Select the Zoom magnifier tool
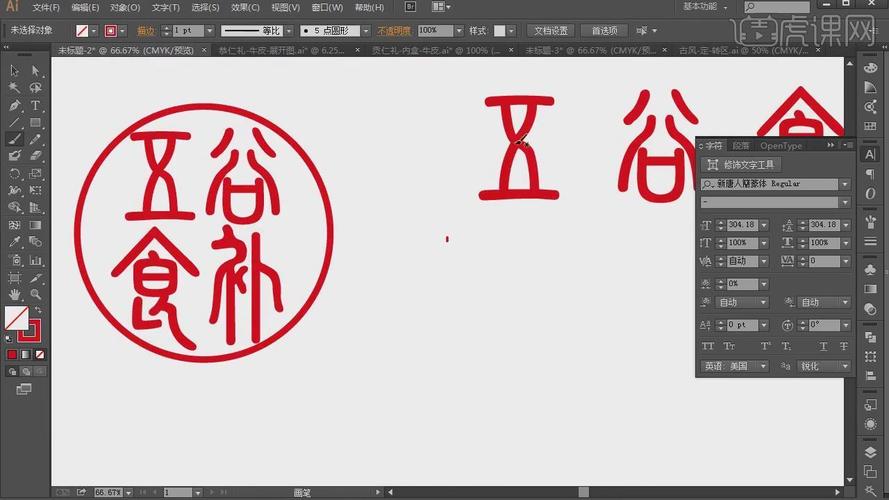 35,294
